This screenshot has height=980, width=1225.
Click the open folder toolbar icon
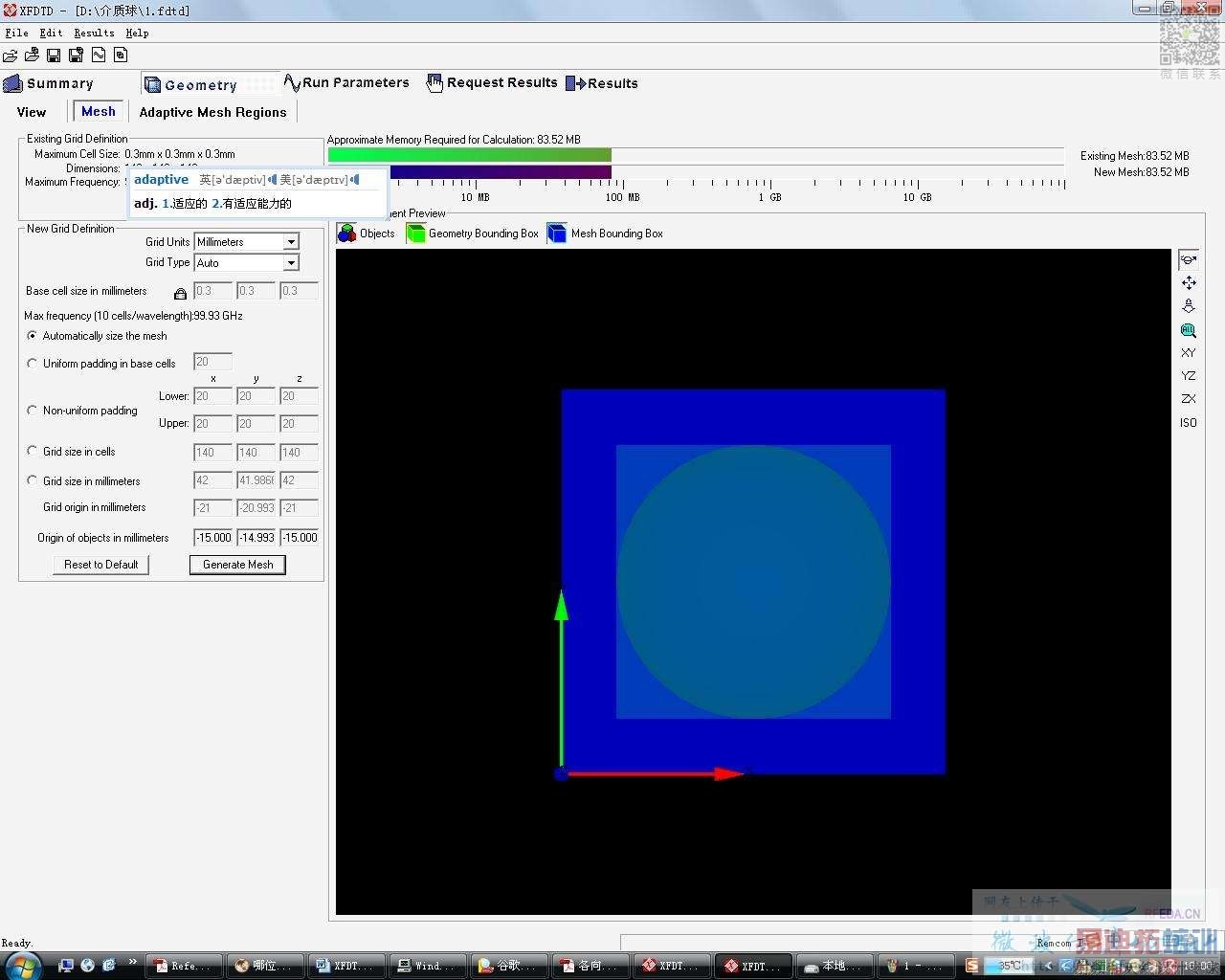tap(11, 56)
